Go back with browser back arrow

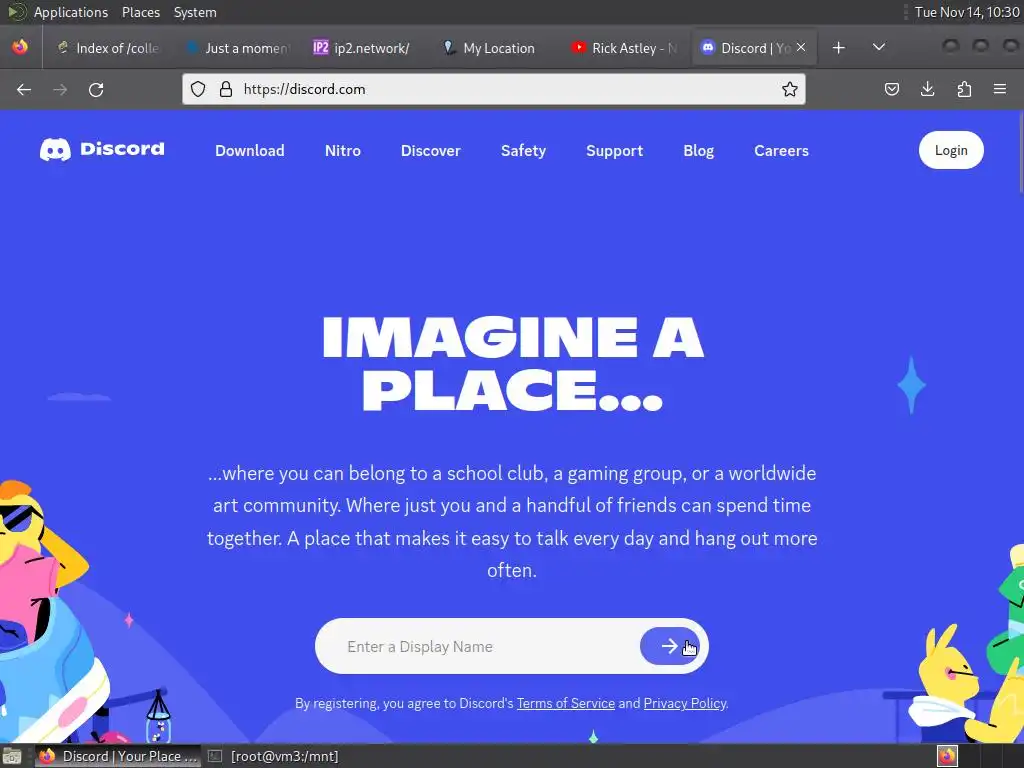click(x=24, y=89)
